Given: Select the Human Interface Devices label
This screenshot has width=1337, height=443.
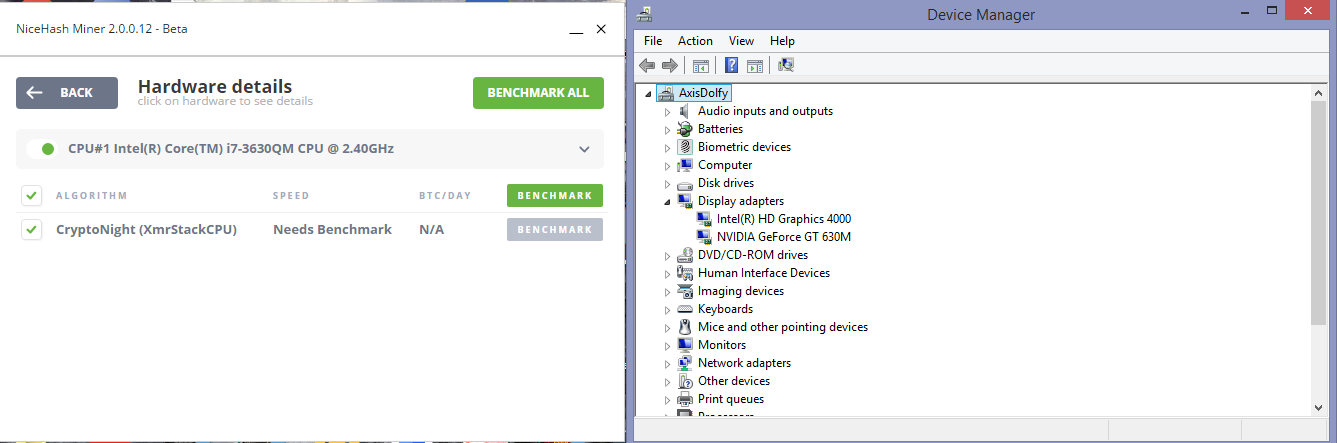Looking at the screenshot, I should click(764, 273).
